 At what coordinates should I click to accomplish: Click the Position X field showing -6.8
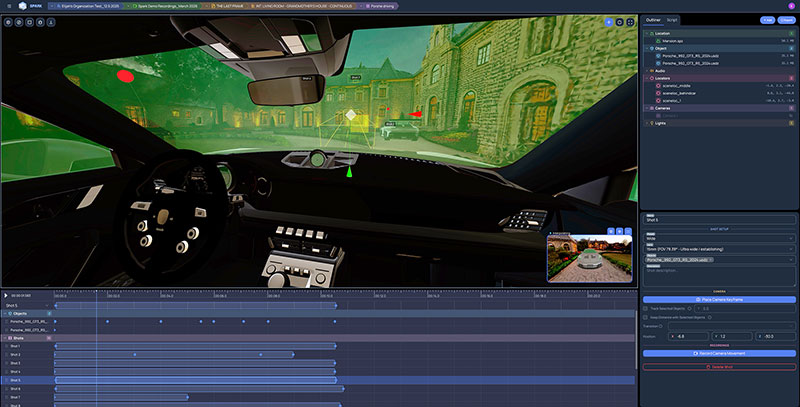click(689, 336)
